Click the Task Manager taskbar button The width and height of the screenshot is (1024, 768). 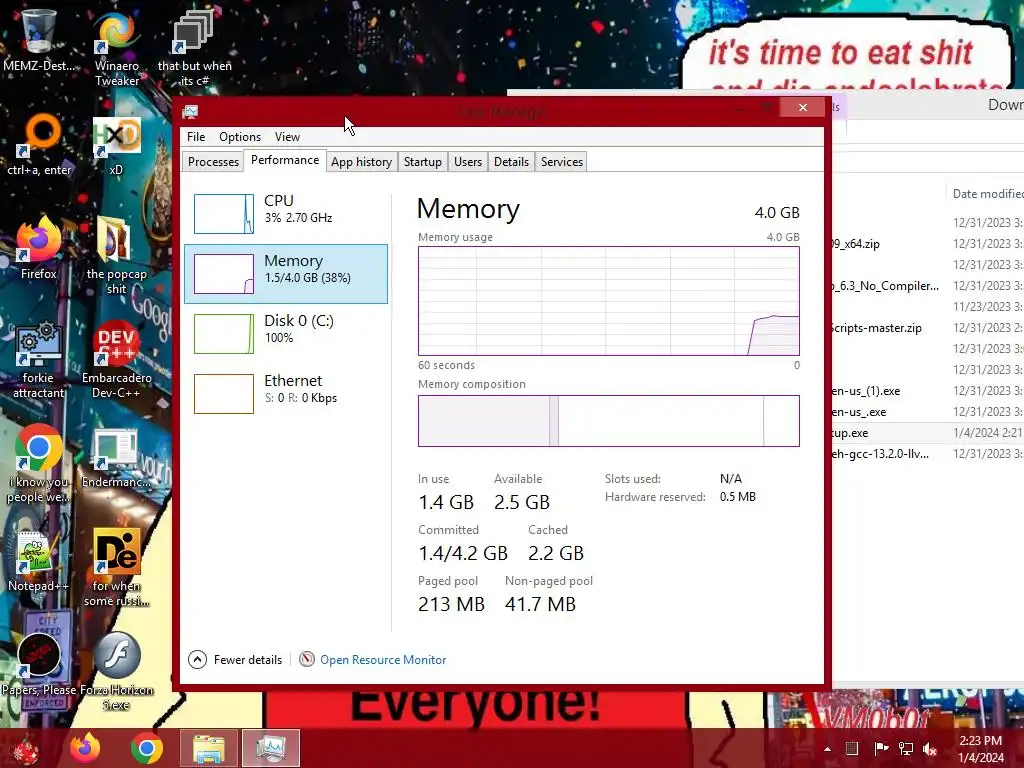(271, 748)
